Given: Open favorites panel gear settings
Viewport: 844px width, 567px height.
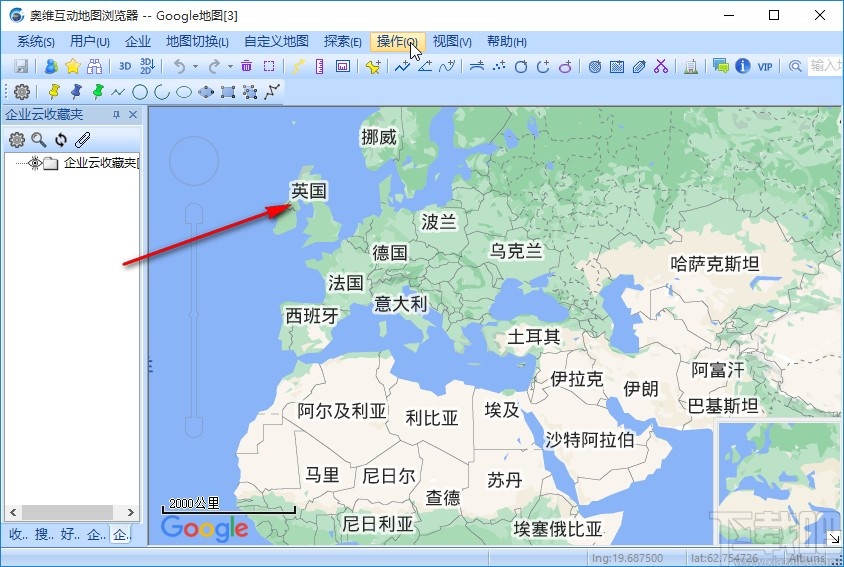Looking at the screenshot, I should [x=17, y=140].
